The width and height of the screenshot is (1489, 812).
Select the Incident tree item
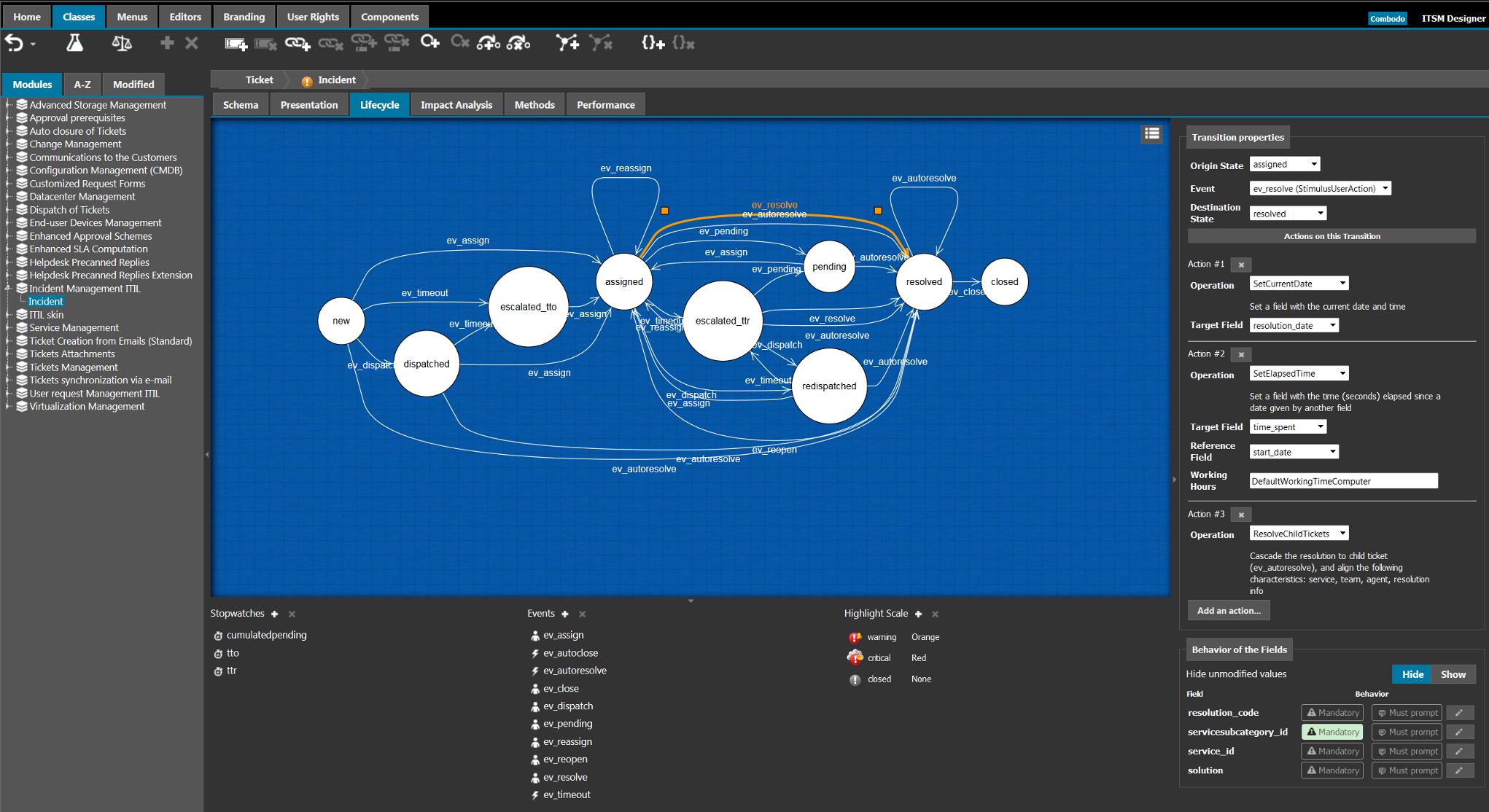pos(45,300)
